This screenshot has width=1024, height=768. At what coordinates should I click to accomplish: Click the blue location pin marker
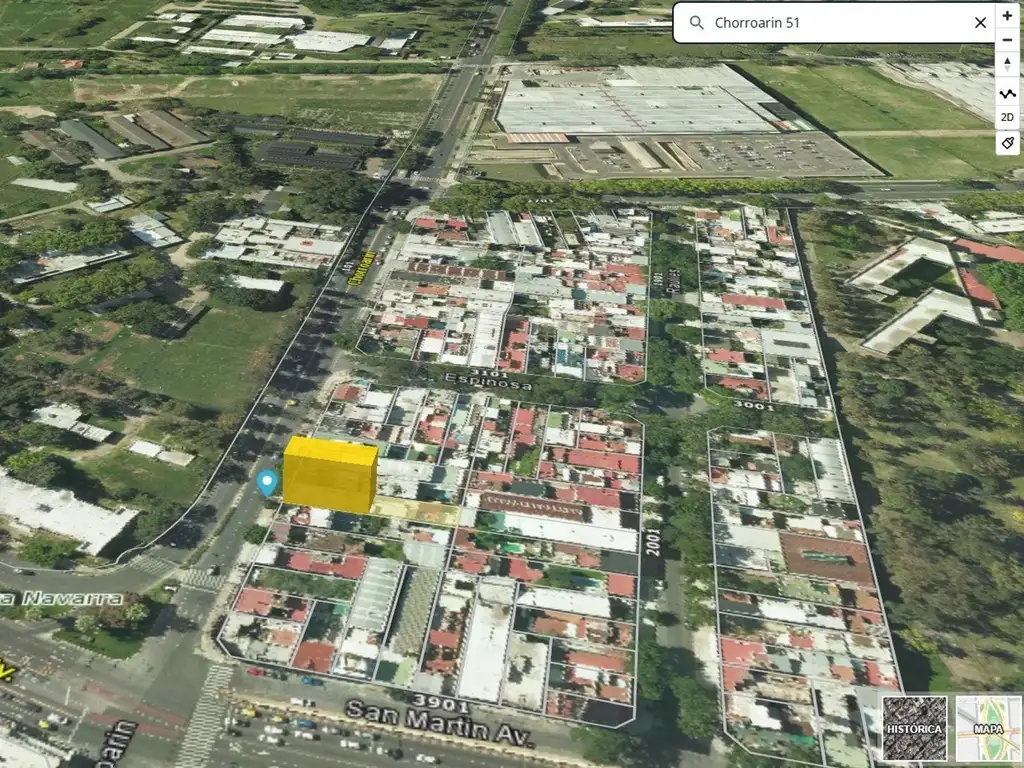pyautogui.click(x=266, y=482)
